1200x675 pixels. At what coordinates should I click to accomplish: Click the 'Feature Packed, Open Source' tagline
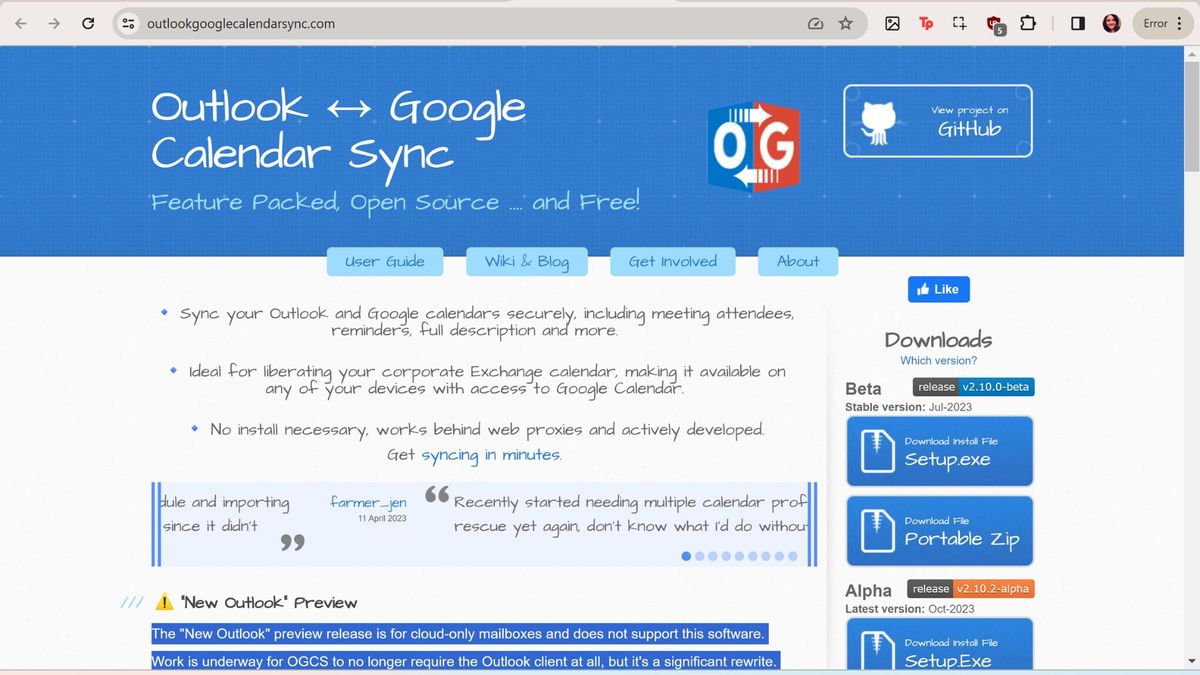click(396, 203)
